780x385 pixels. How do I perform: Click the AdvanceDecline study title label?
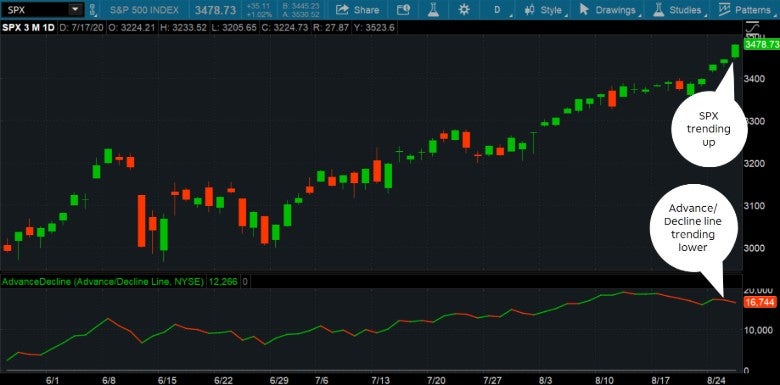[x=103, y=282]
